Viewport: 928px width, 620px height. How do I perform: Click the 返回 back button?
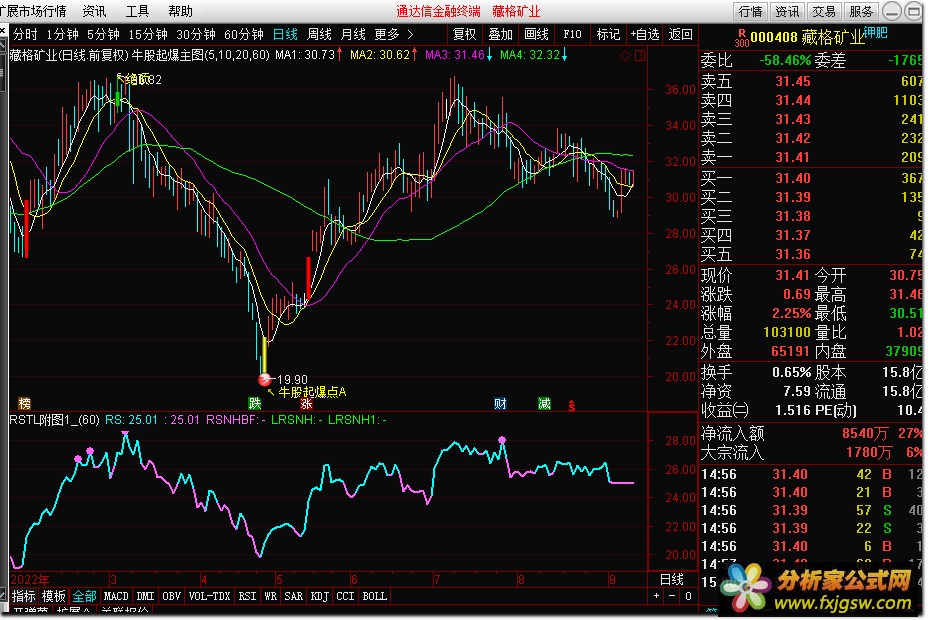tap(681, 34)
